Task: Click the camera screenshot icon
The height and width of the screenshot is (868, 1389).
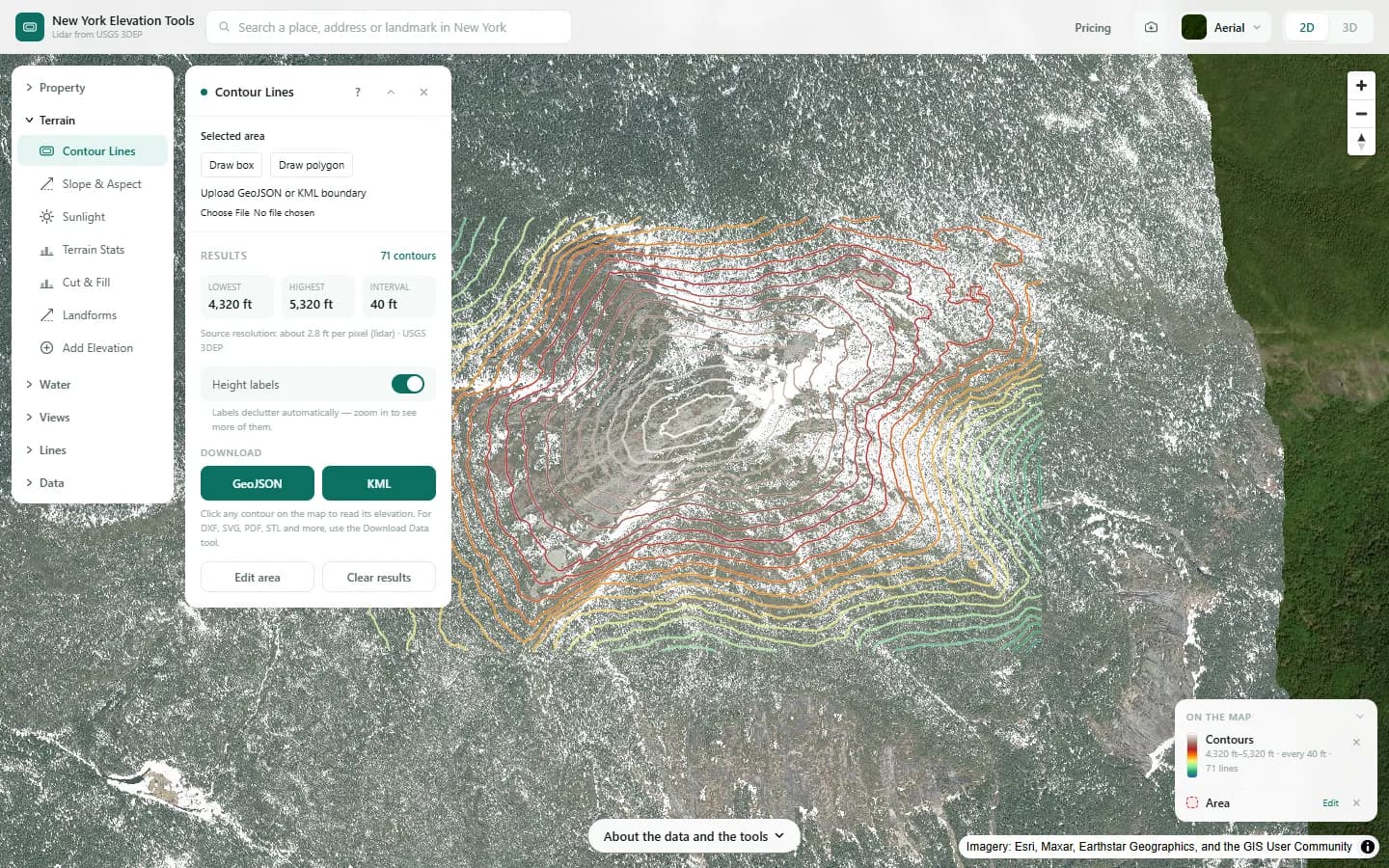Action: [x=1151, y=27]
